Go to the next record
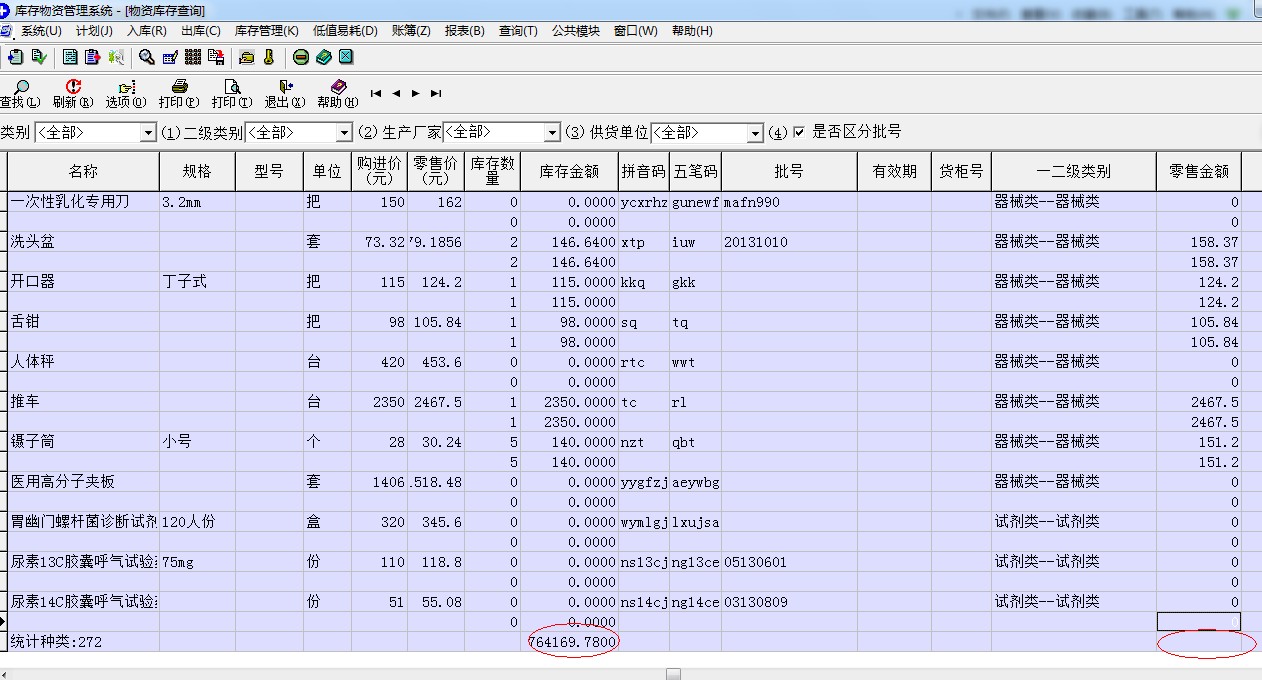 point(416,93)
